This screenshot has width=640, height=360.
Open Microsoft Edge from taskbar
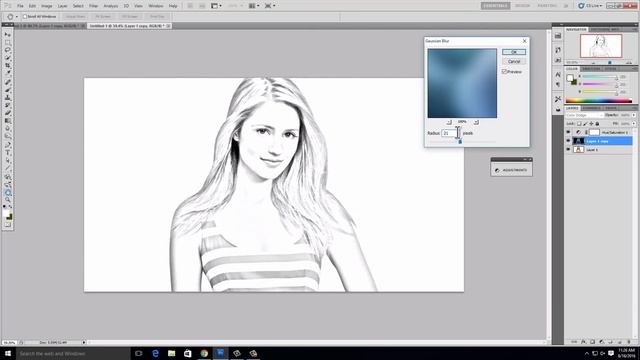[155, 353]
